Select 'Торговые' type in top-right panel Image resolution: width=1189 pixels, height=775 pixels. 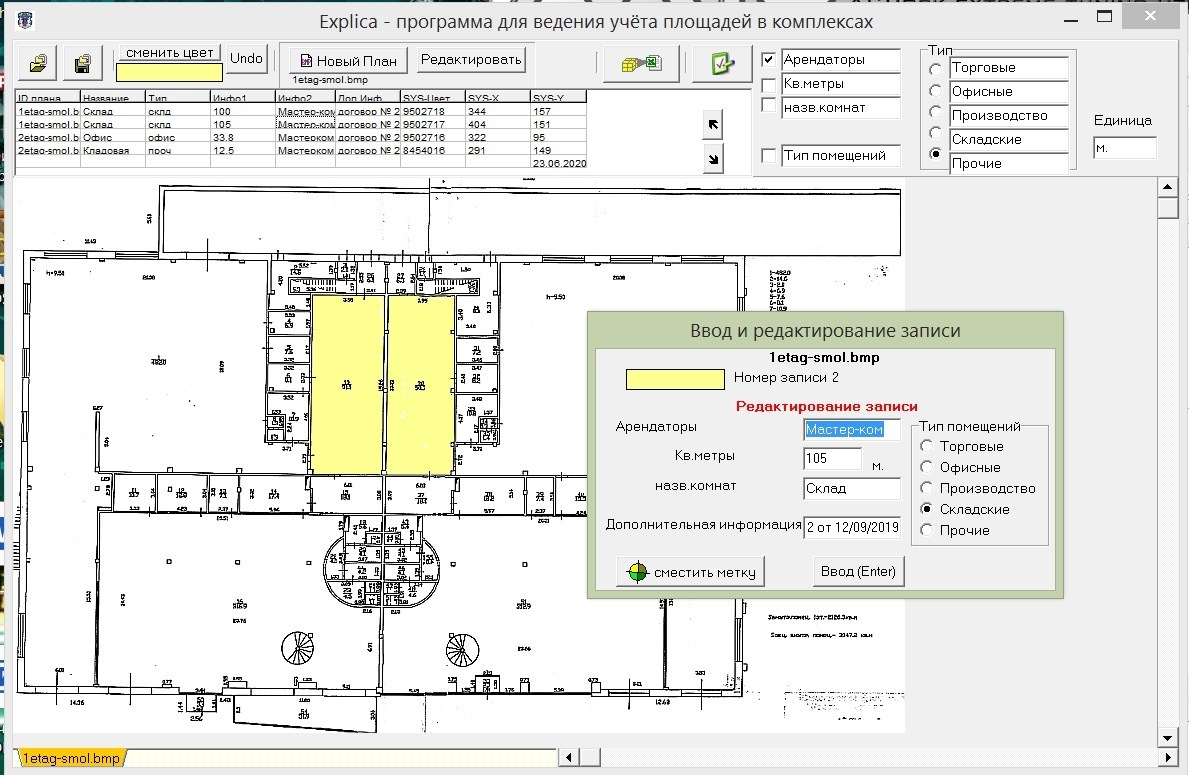tap(935, 69)
